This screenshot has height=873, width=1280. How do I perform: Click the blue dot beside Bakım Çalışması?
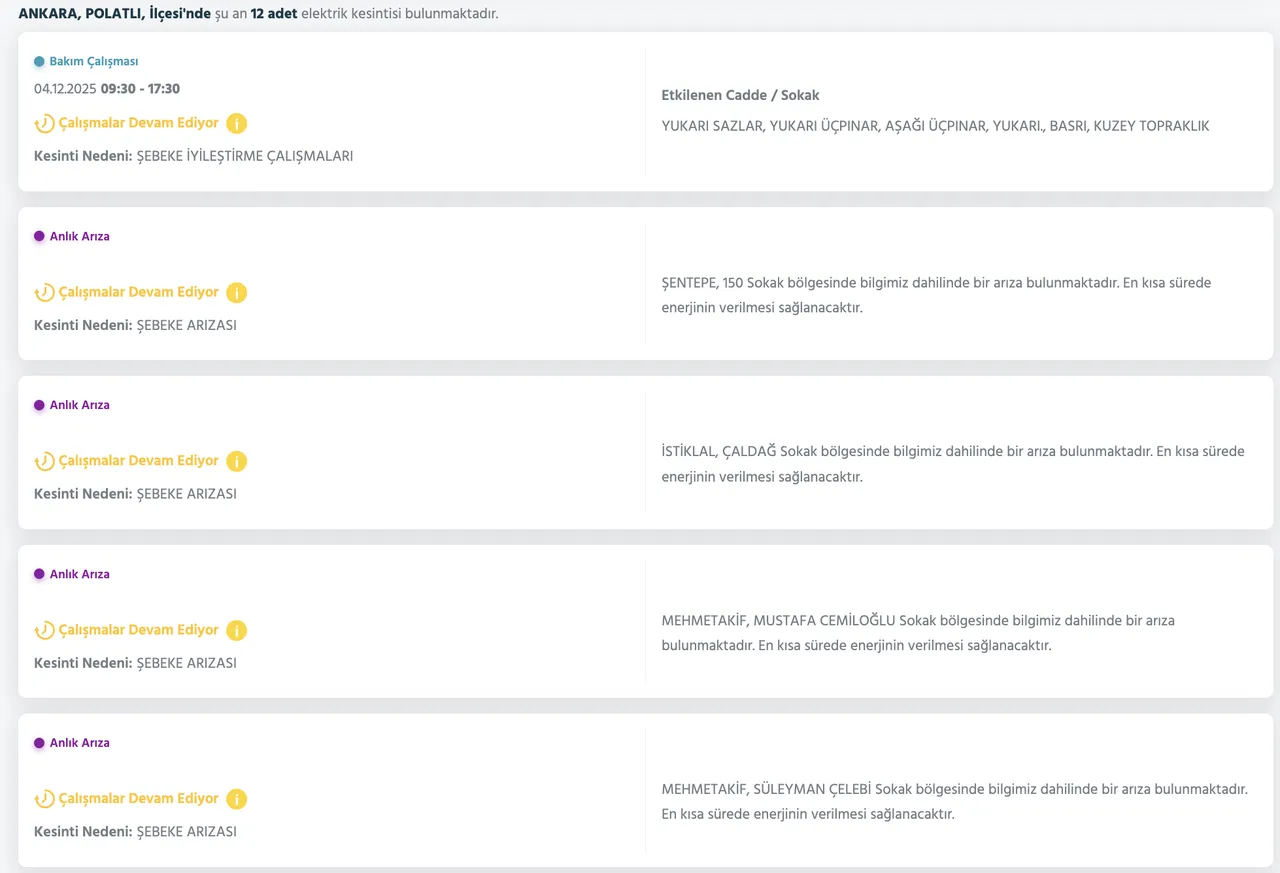(39, 61)
